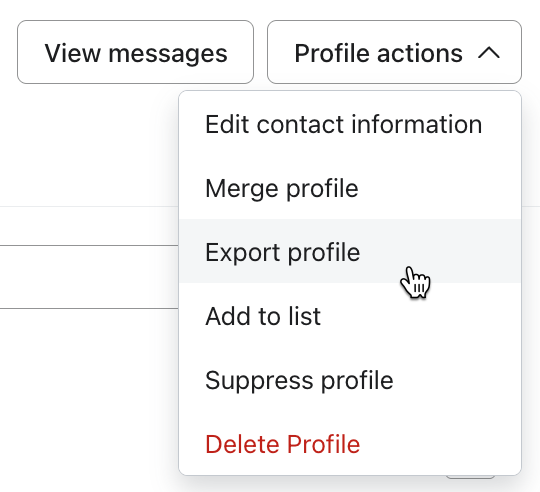This screenshot has height=492, width=540.
Task: Select Edit contact information
Action: pos(350,124)
